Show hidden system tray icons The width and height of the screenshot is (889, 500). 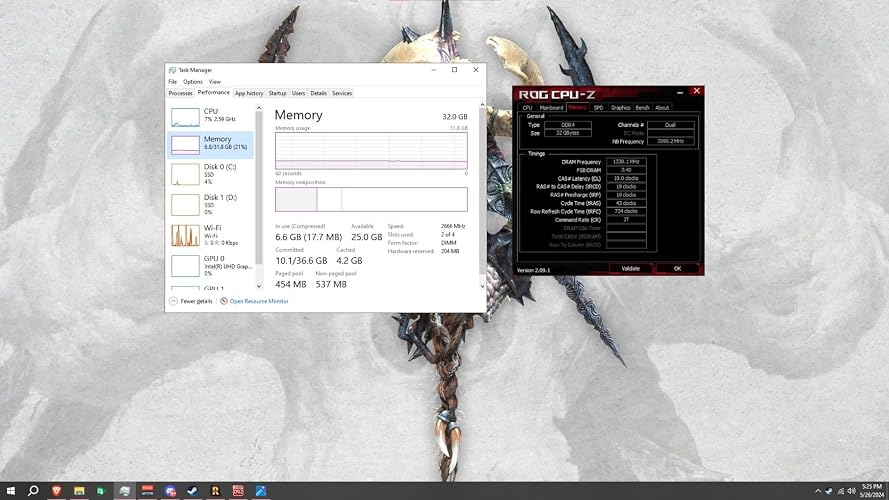tap(818, 491)
